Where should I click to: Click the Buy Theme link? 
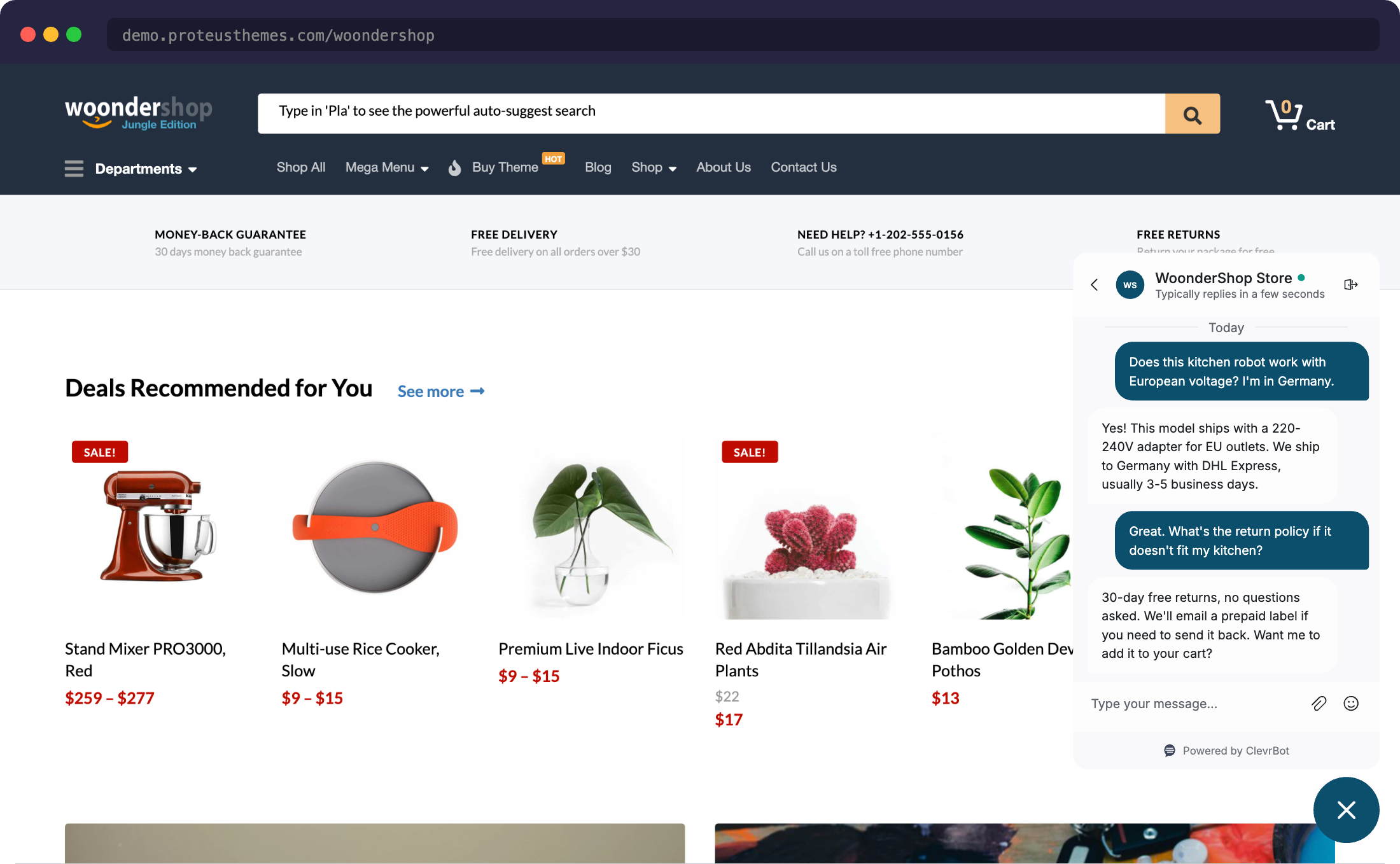coord(505,167)
